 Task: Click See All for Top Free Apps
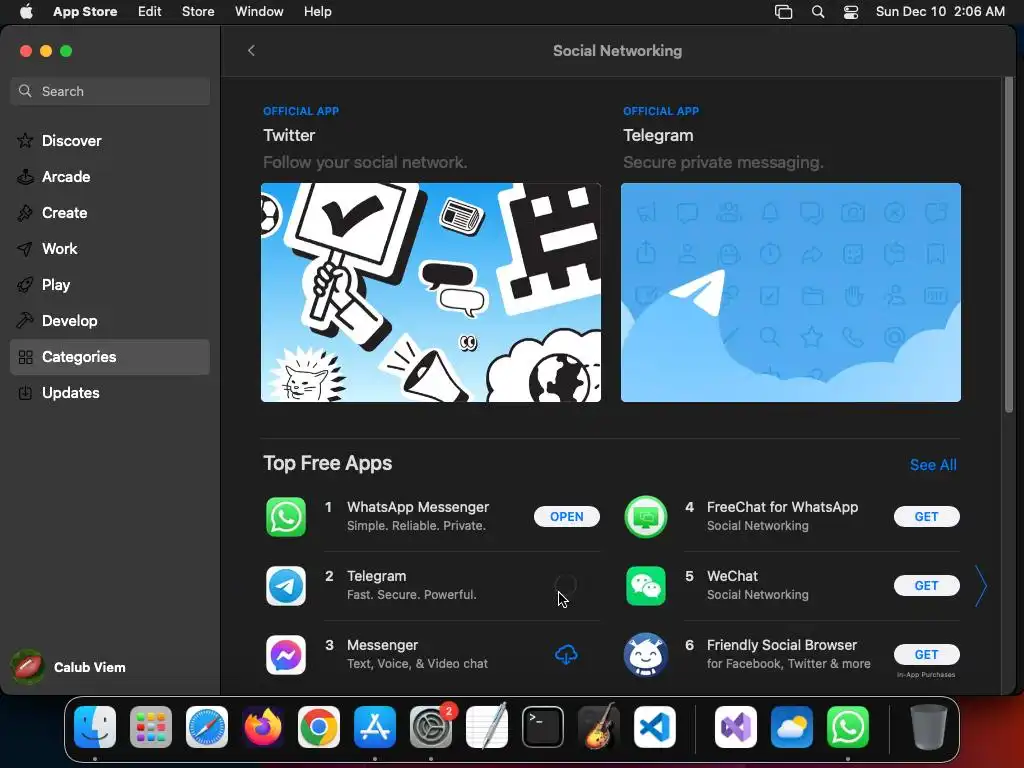point(933,464)
